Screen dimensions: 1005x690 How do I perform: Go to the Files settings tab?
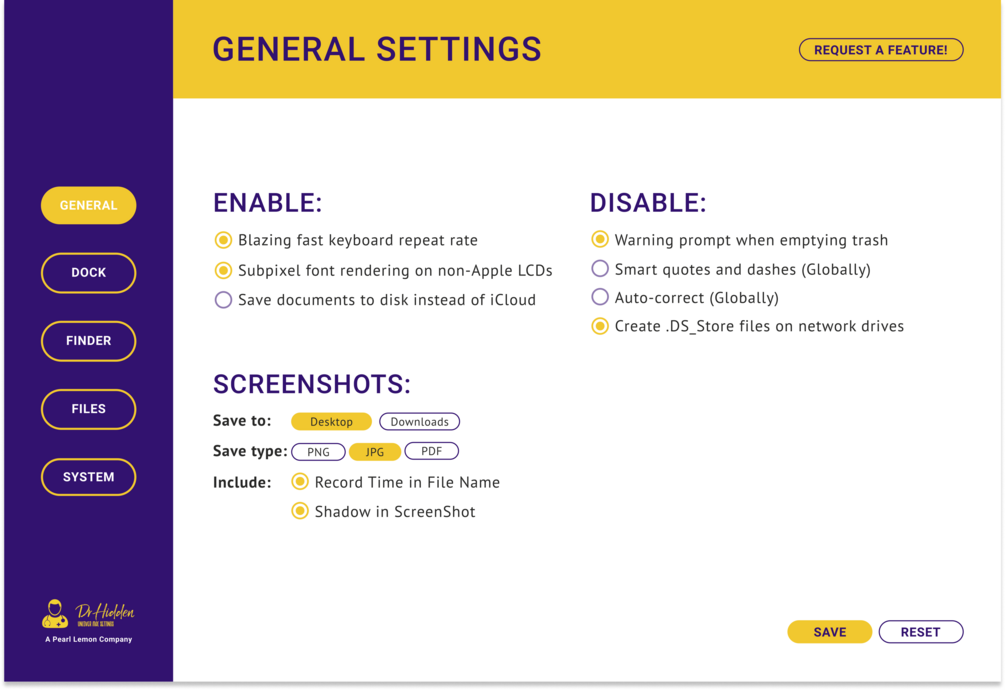click(x=88, y=408)
